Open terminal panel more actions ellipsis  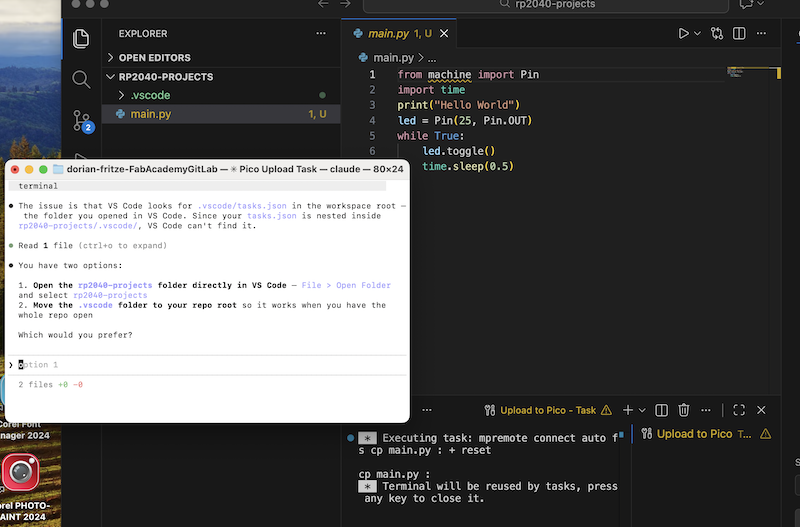tap(706, 410)
